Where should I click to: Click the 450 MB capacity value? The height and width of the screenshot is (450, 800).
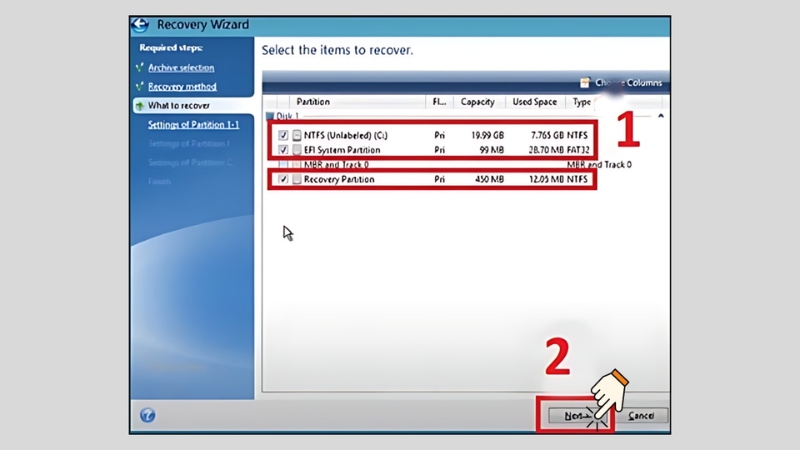tap(489, 180)
